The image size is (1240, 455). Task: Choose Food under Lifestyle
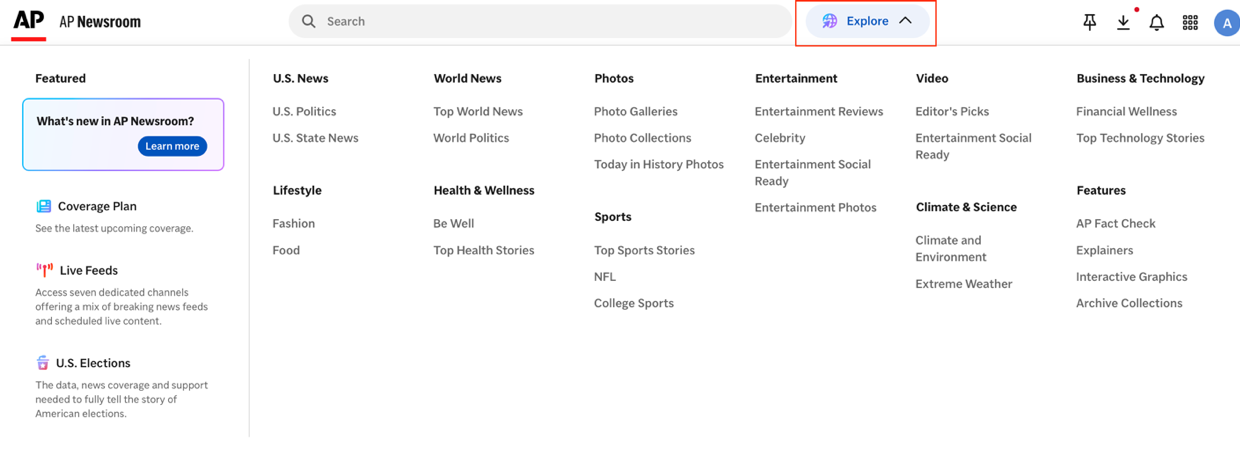tap(286, 250)
